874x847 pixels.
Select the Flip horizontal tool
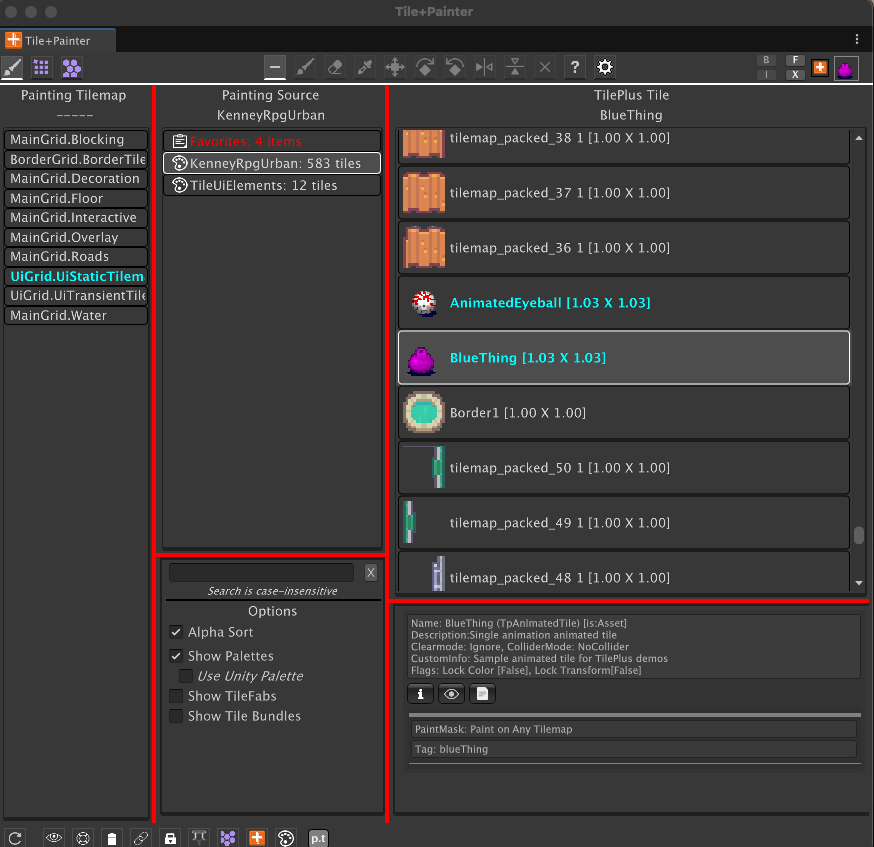click(484, 68)
